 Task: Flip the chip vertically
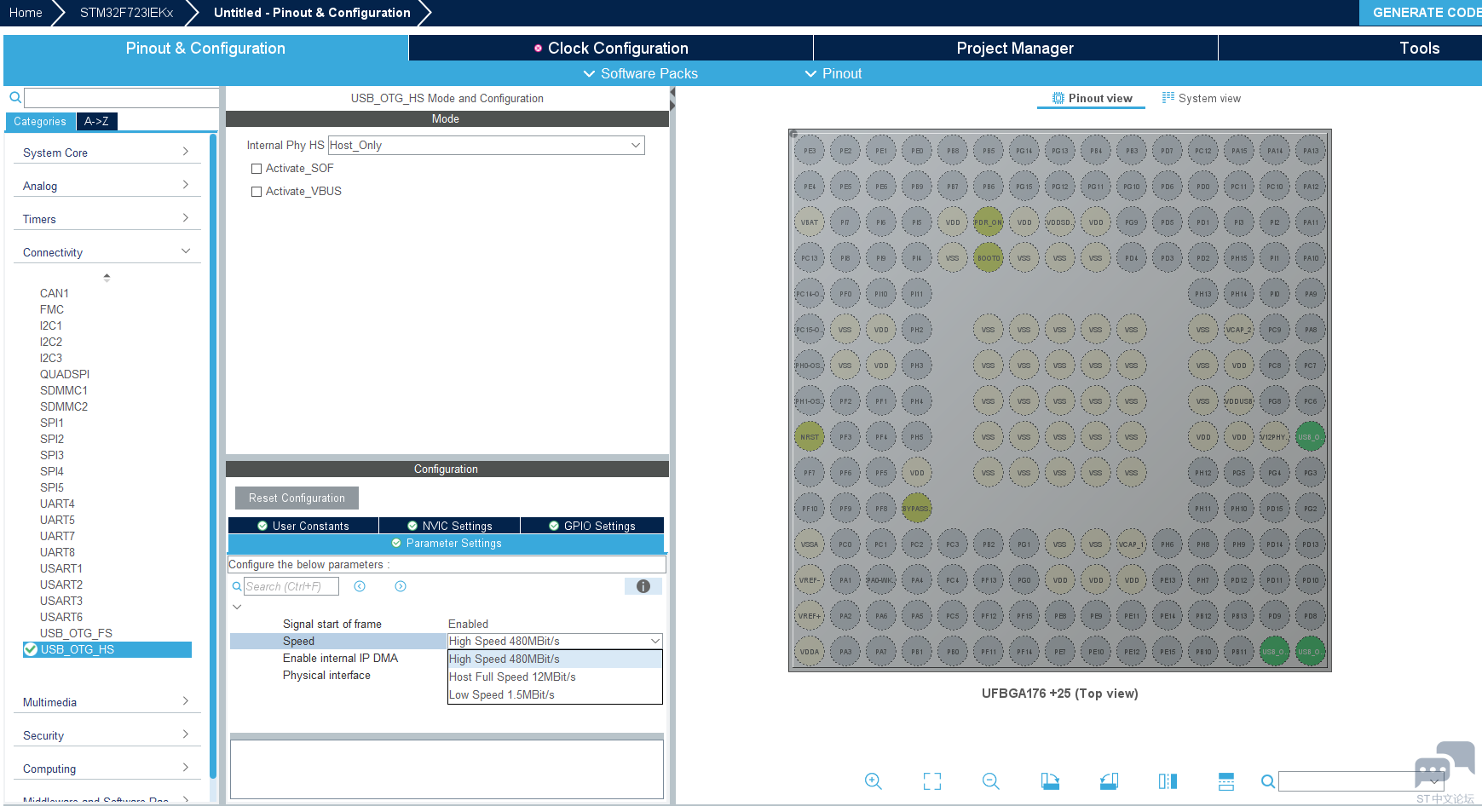(1226, 780)
